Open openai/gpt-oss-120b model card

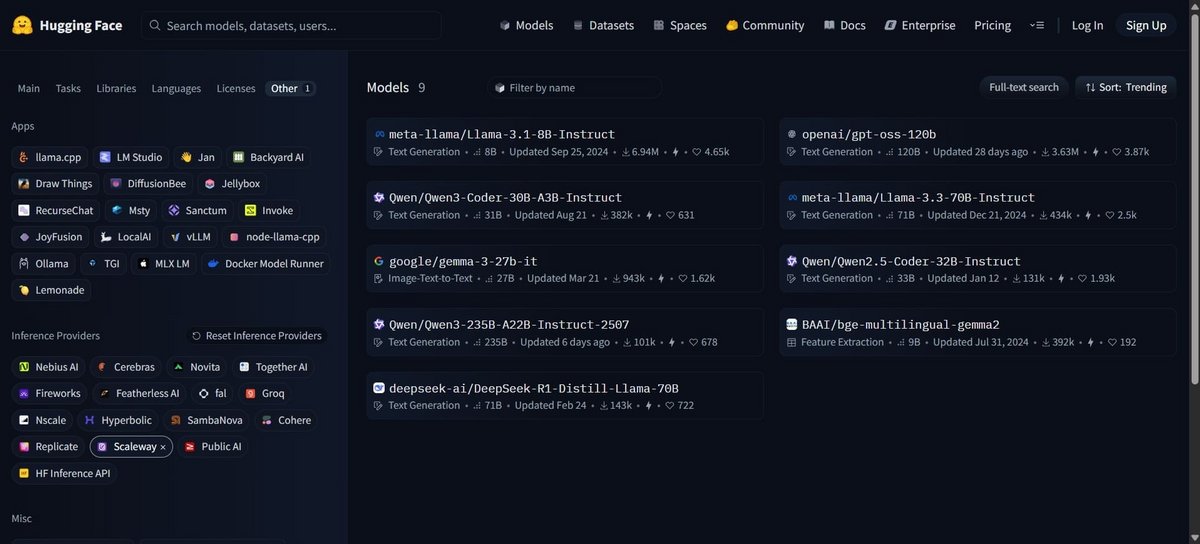(978, 142)
